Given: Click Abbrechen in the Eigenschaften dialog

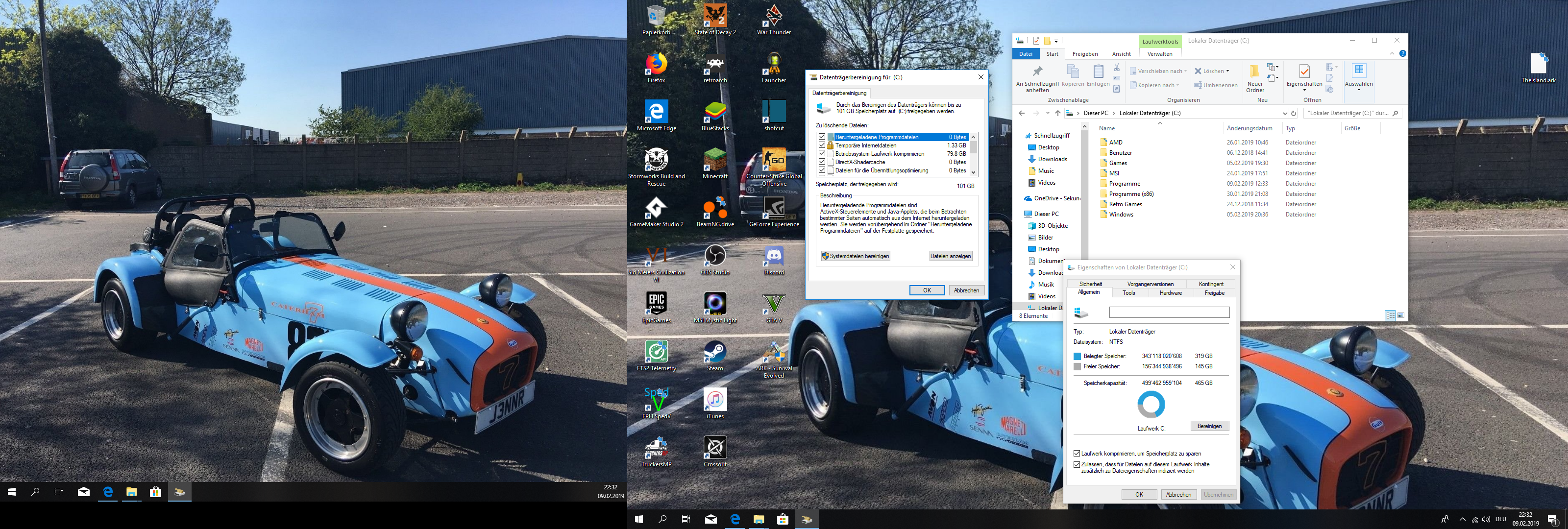Looking at the screenshot, I should [x=1178, y=495].
